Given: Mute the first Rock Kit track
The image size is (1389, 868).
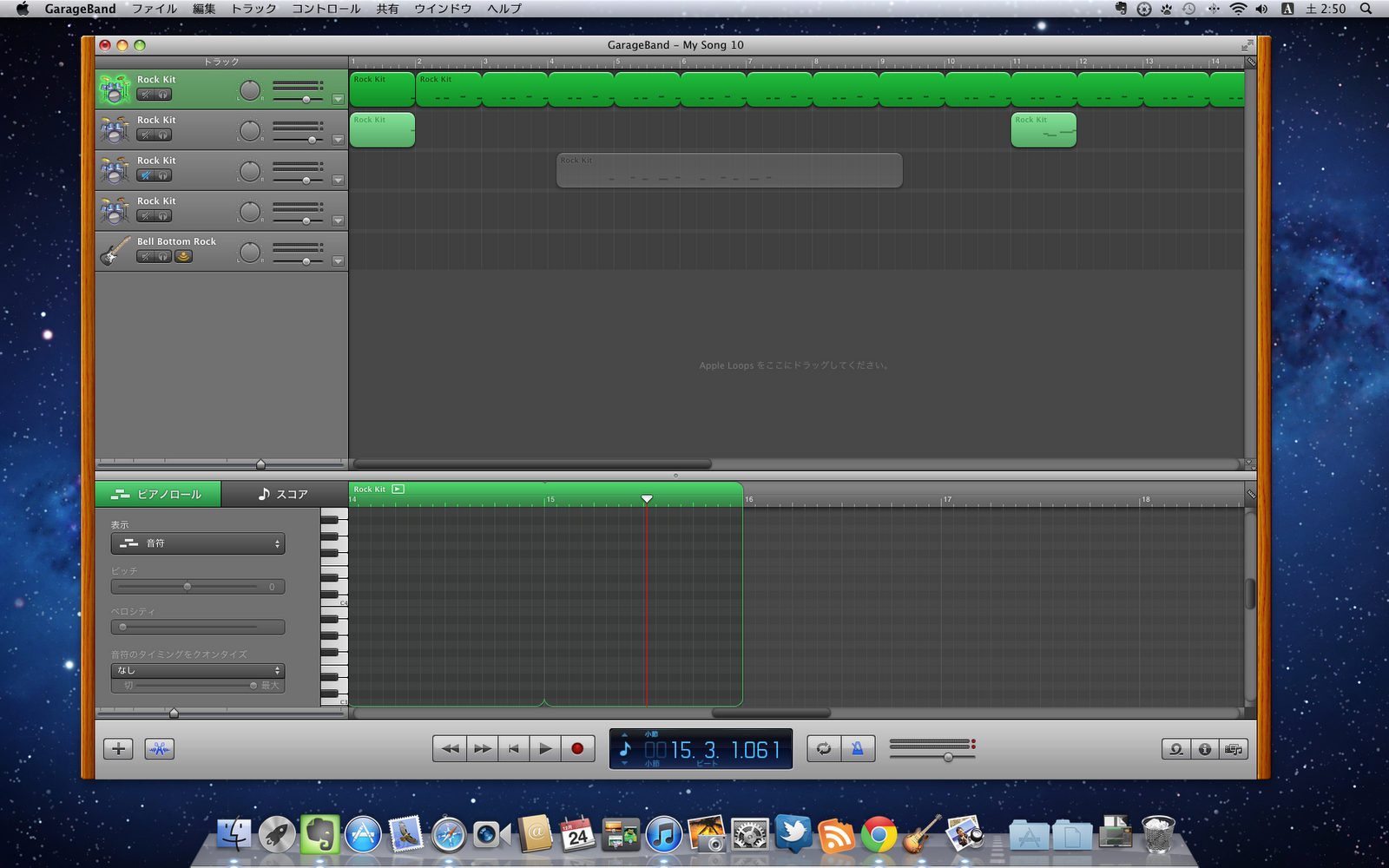Looking at the screenshot, I should (146, 95).
